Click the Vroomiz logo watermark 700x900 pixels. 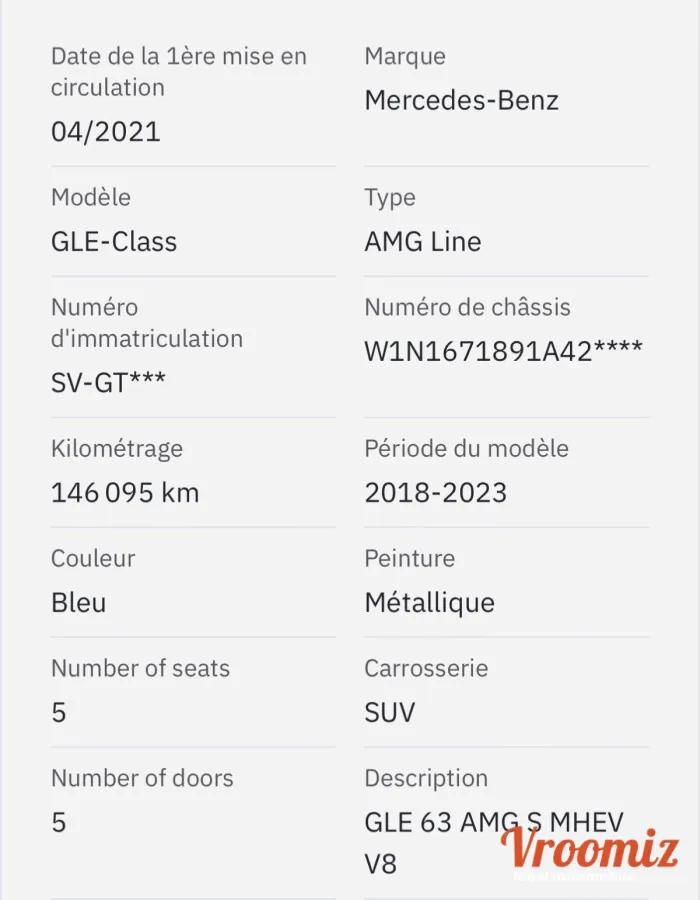(x=589, y=852)
